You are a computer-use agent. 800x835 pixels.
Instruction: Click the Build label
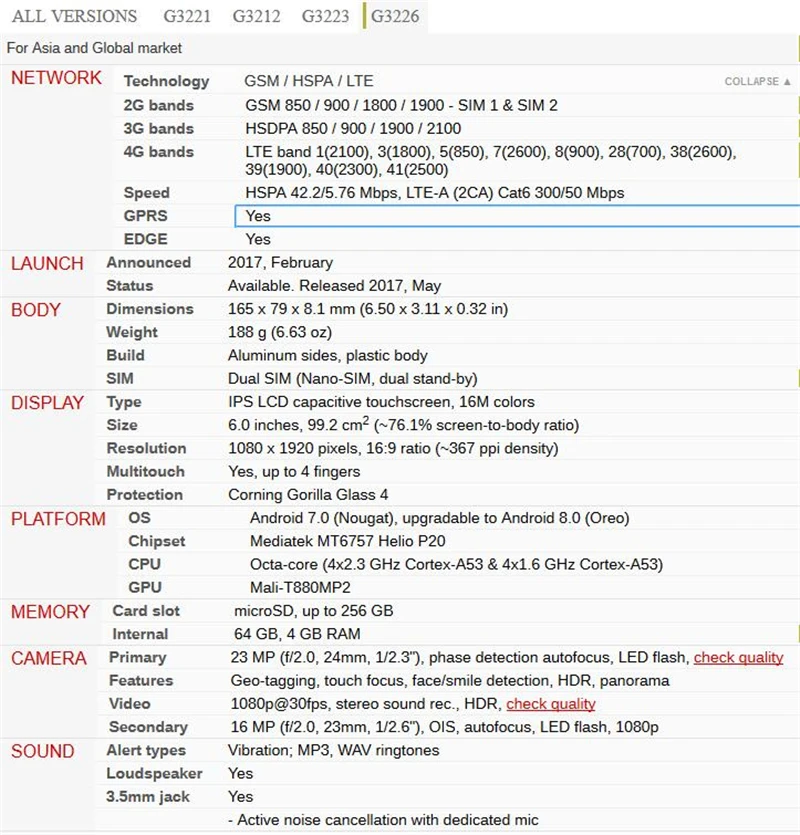(125, 355)
